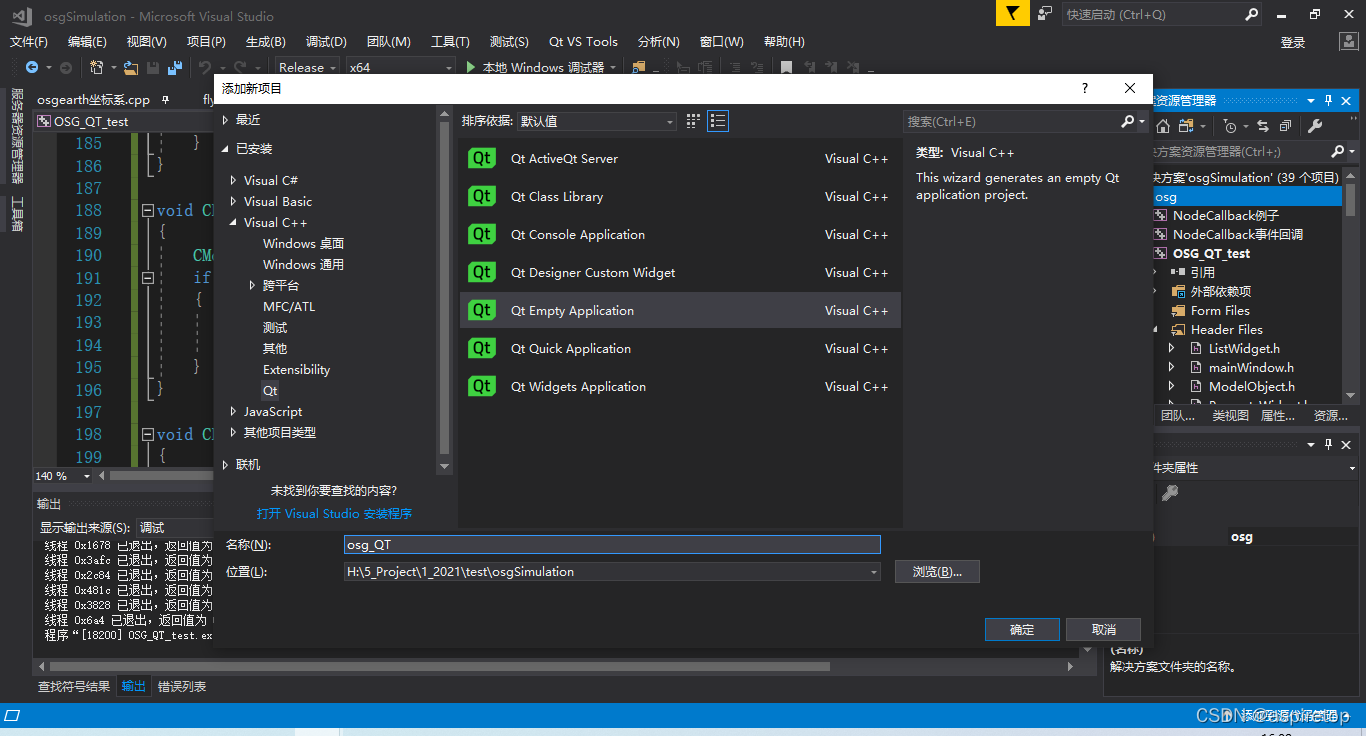Open 文件(F) menu
Screen dimensions: 1366x736
pos(29,41)
